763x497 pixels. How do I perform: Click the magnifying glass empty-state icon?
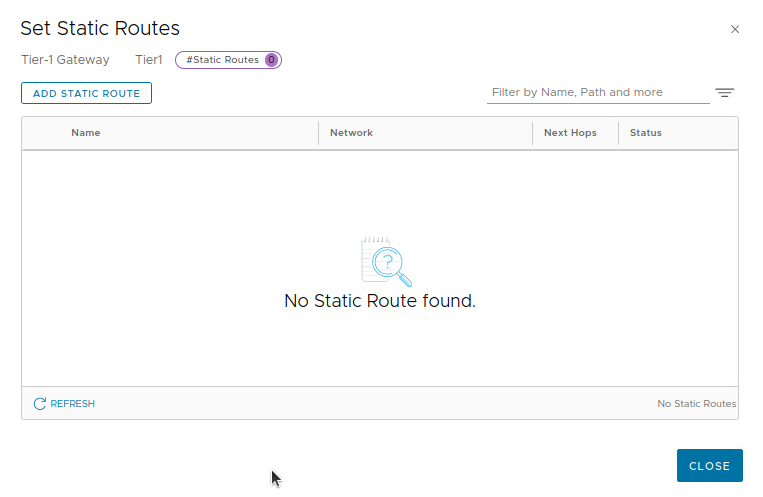386,262
